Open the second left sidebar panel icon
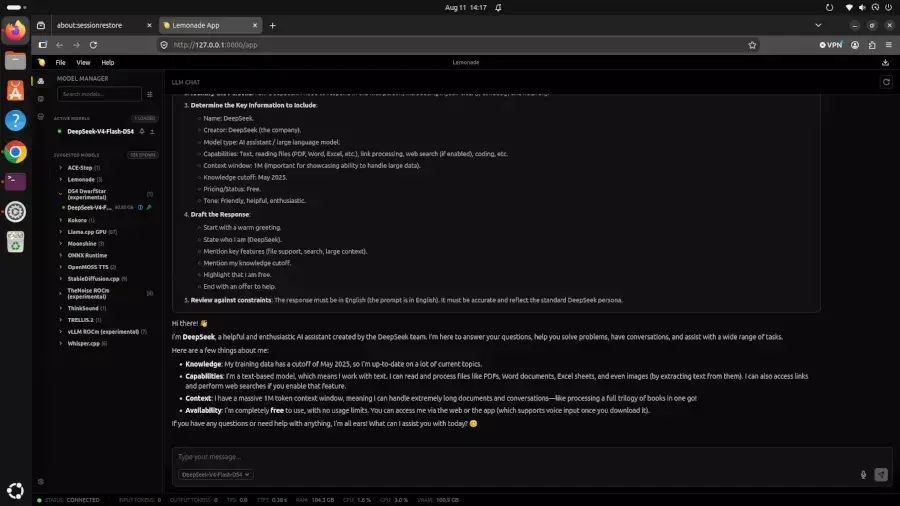 (x=41, y=99)
